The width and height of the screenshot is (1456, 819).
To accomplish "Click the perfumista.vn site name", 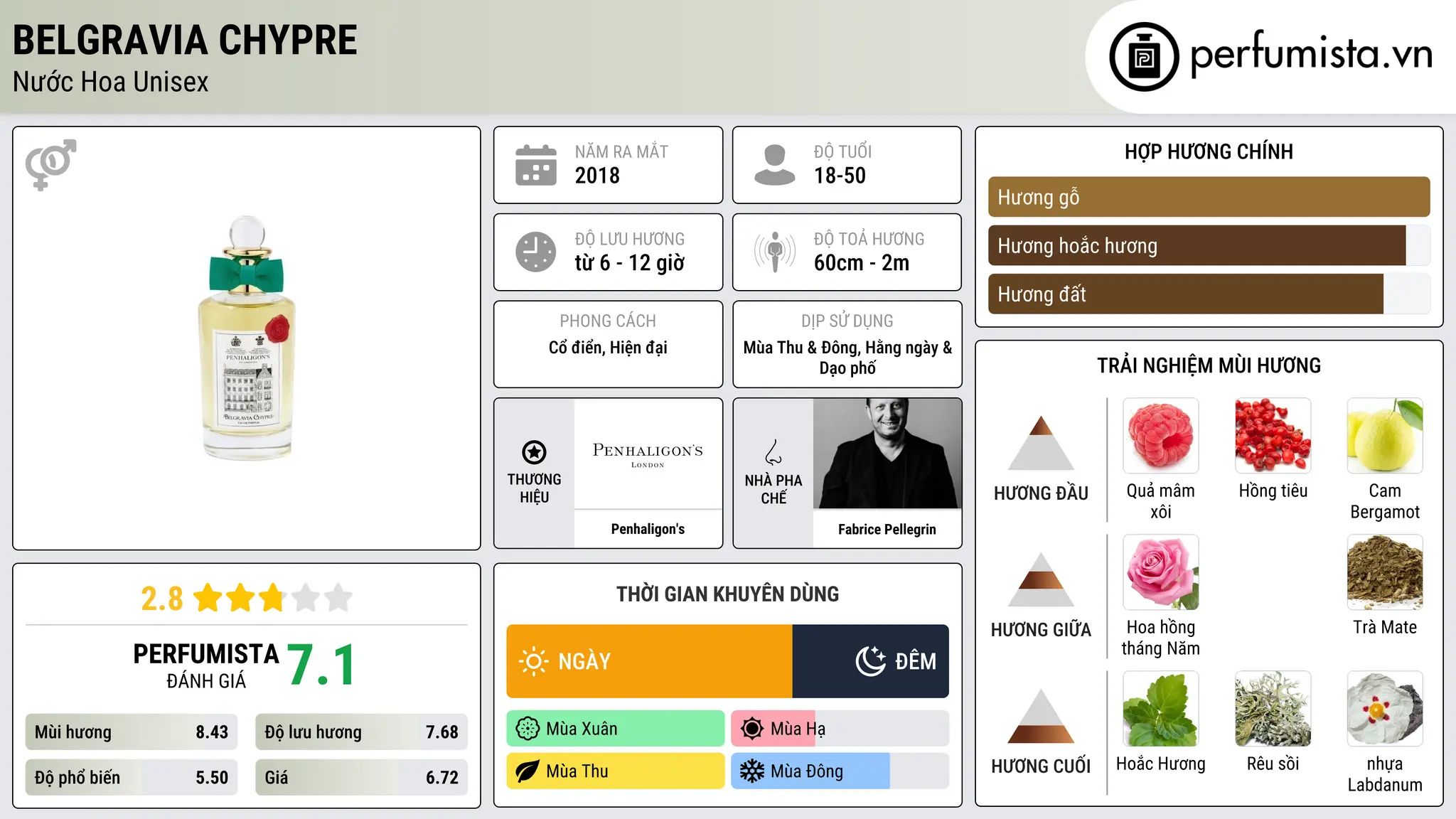I will point(1311,54).
